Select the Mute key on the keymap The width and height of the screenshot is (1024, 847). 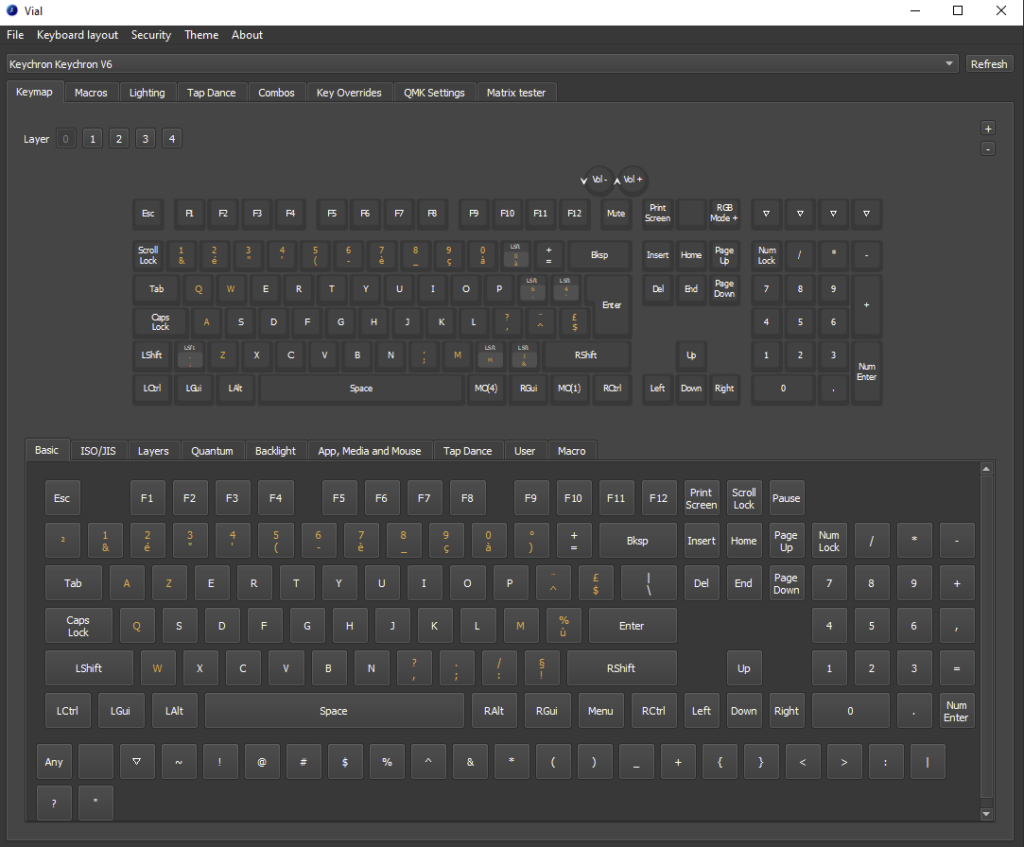tap(616, 214)
